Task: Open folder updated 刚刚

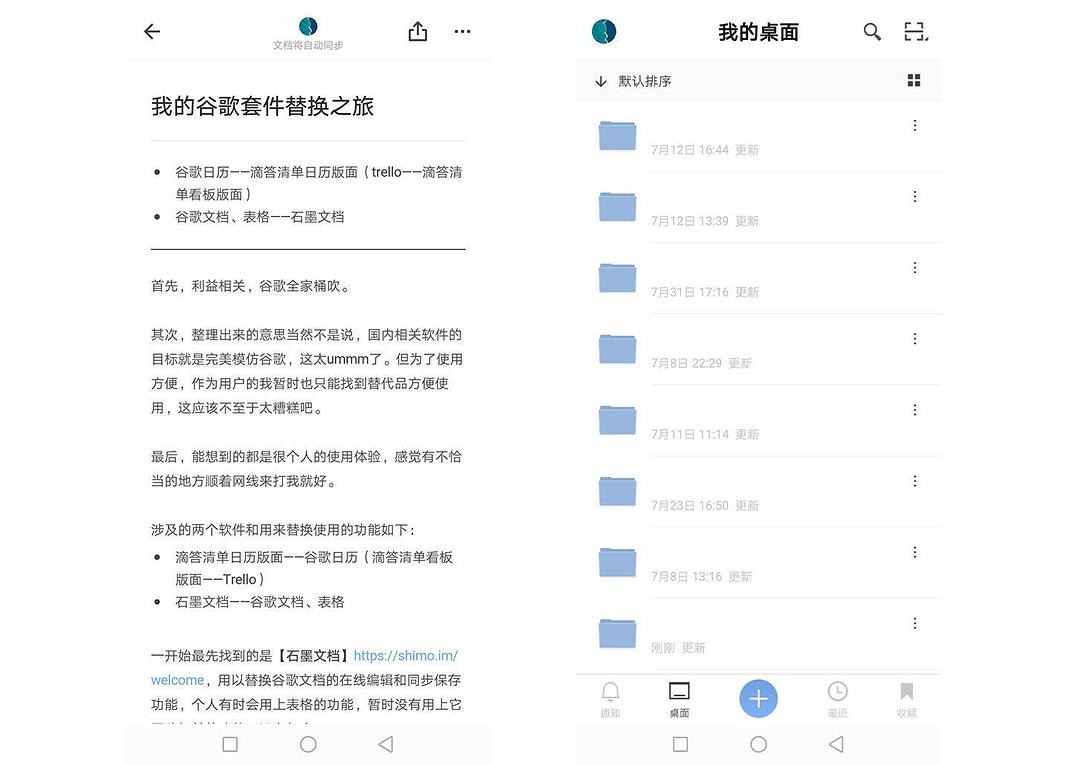Action: [758, 633]
